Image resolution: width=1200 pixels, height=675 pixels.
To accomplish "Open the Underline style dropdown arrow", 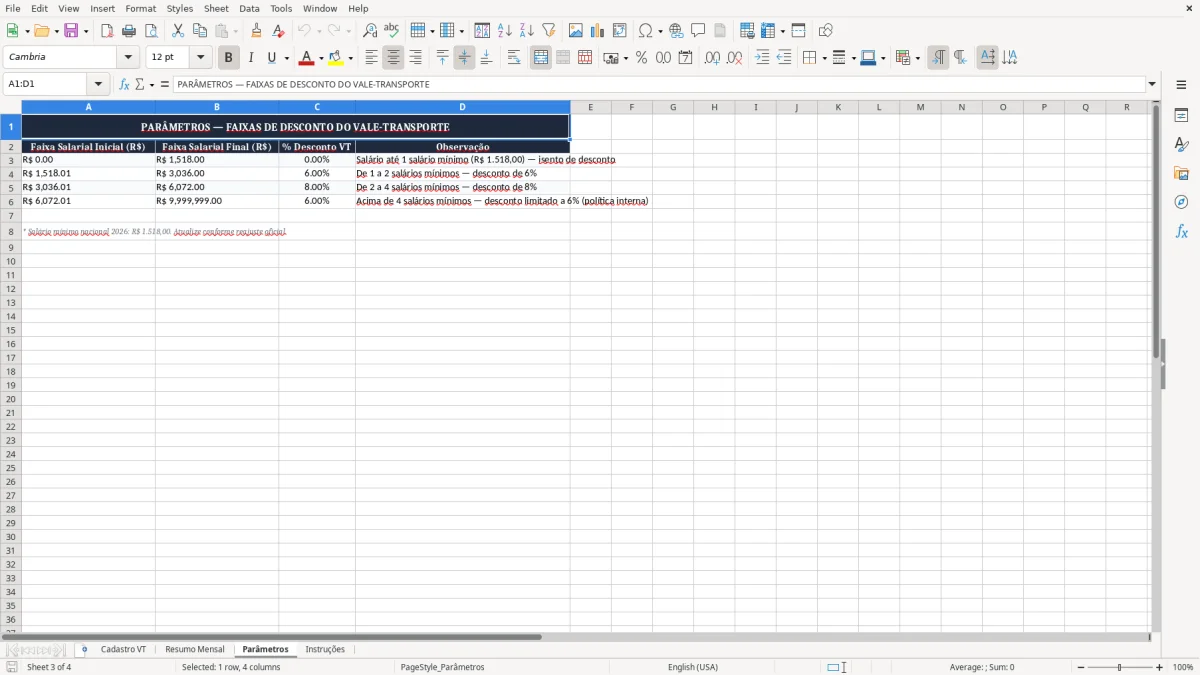I will (285, 58).
